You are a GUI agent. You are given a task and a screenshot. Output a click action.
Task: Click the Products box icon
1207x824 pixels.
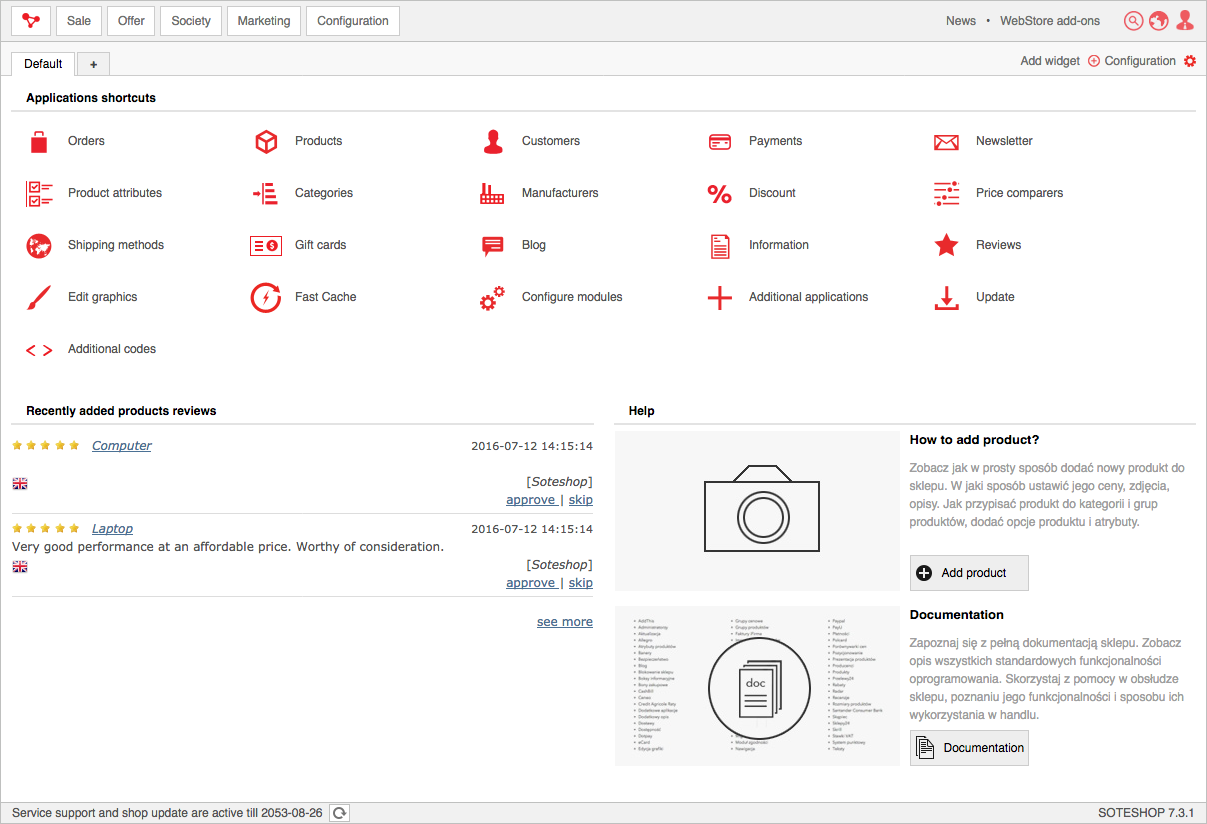point(266,142)
